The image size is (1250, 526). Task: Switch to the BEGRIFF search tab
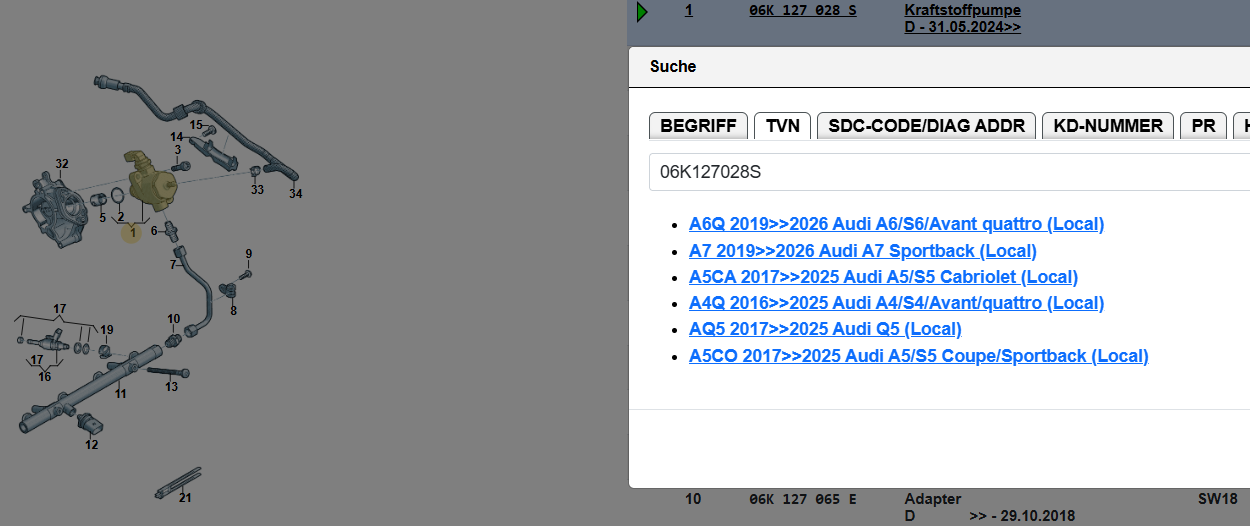(x=698, y=125)
